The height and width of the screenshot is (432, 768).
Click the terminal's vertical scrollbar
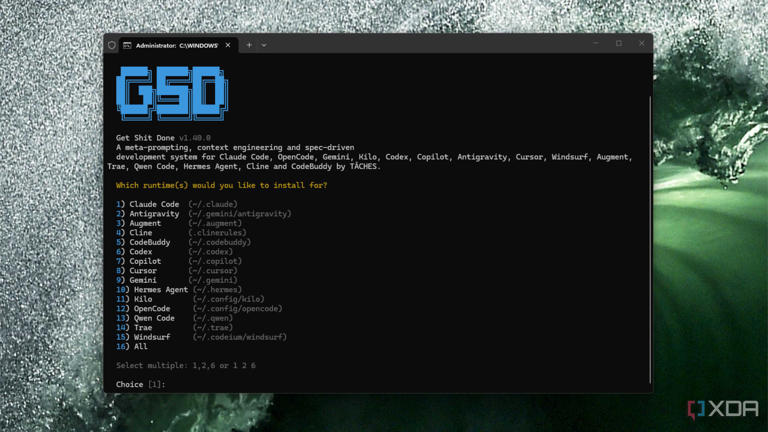[650, 240]
